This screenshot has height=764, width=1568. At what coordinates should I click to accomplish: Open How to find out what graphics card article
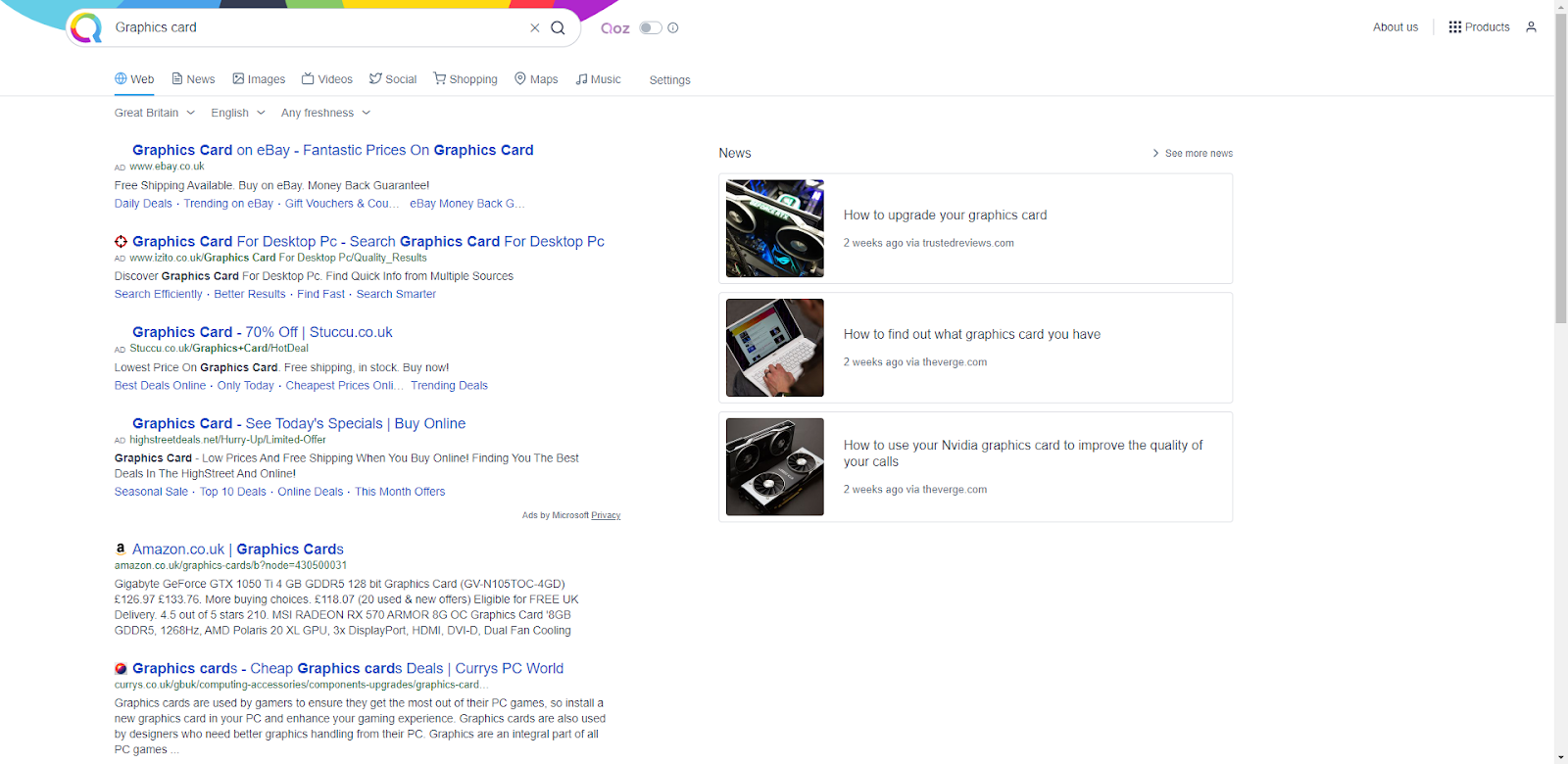[x=972, y=335]
